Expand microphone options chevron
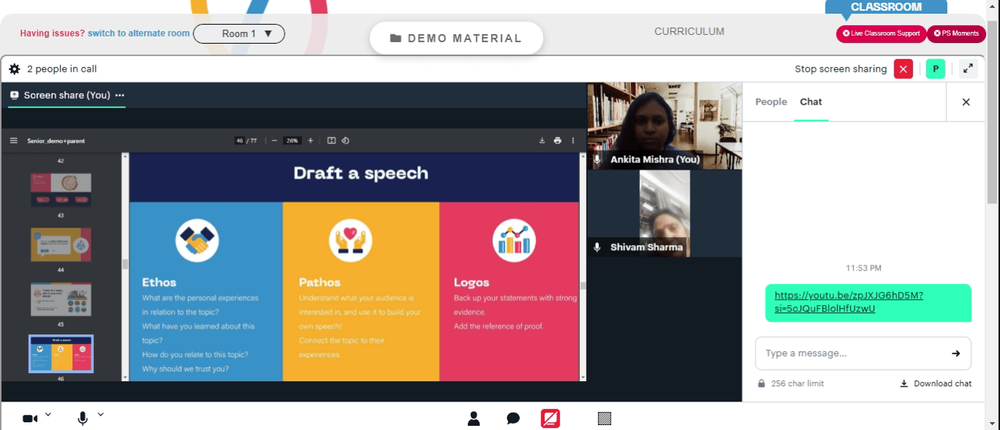 coord(100,414)
